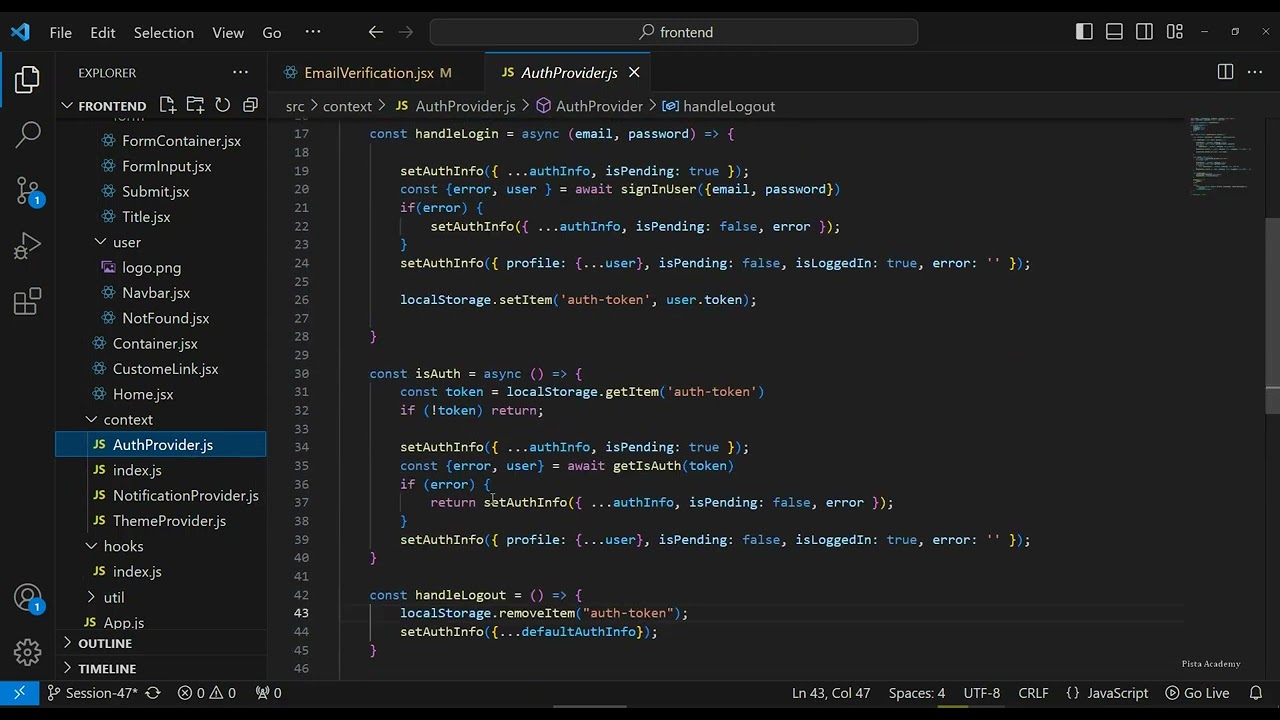The height and width of the screenshot is (720, 1280).
Task: Open Run and Debug view
Action: point(28,245)
